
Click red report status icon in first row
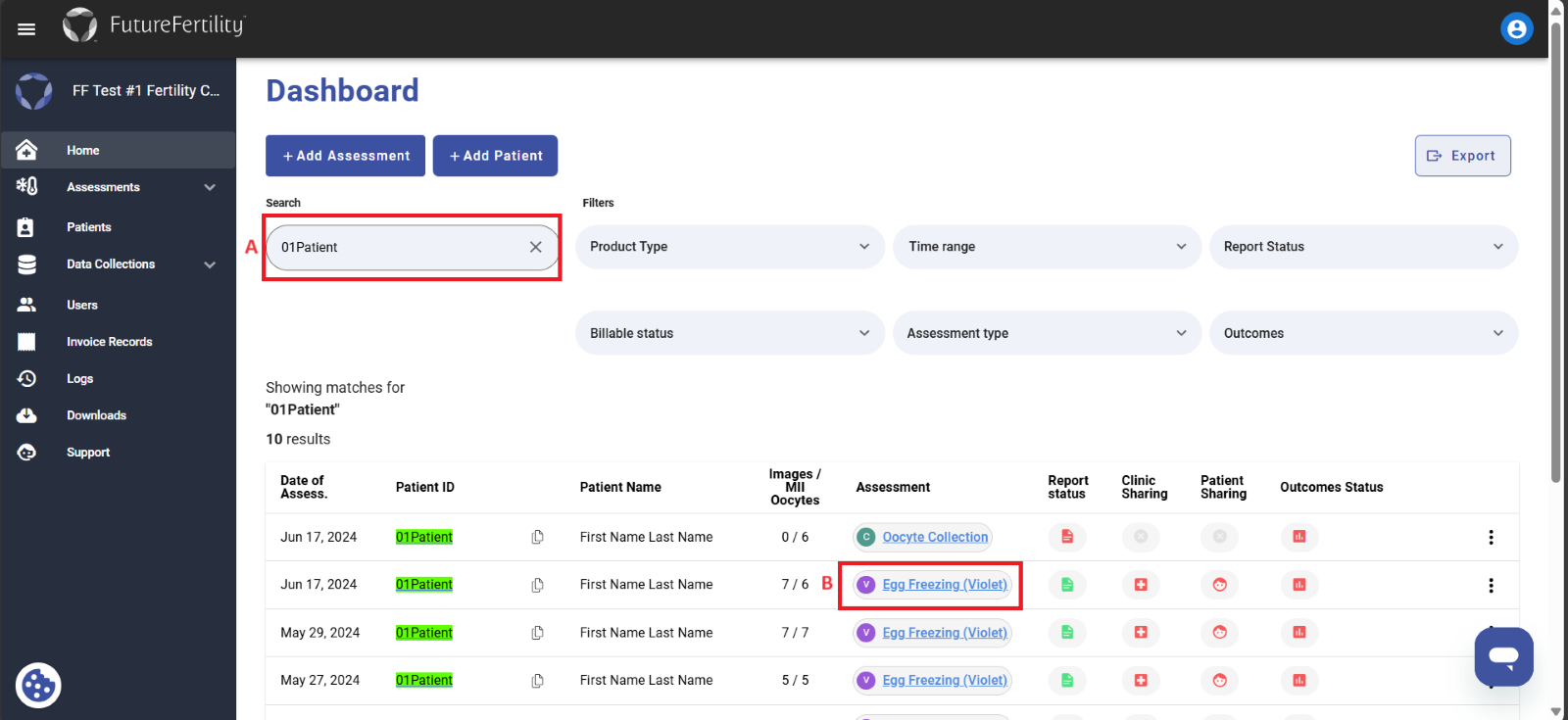1067,537
